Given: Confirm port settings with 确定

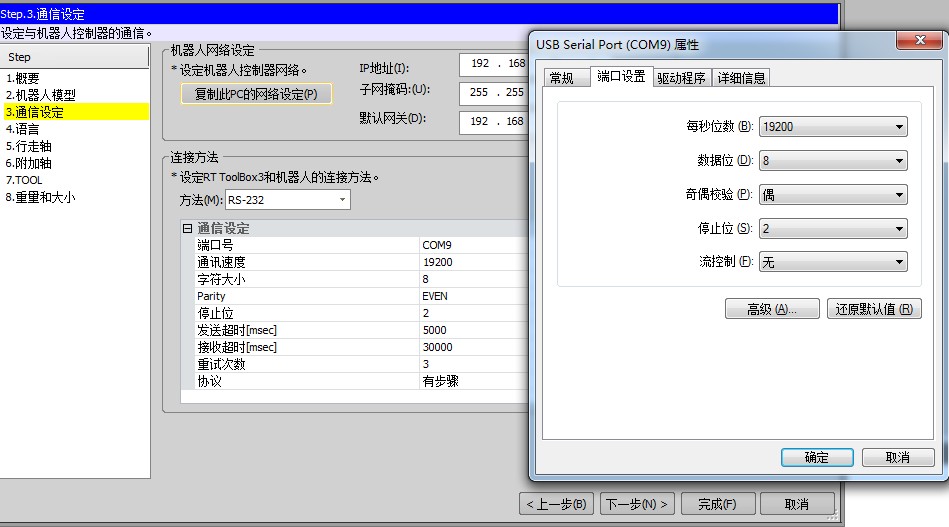Looking at the screenshot, I should 817,457.
